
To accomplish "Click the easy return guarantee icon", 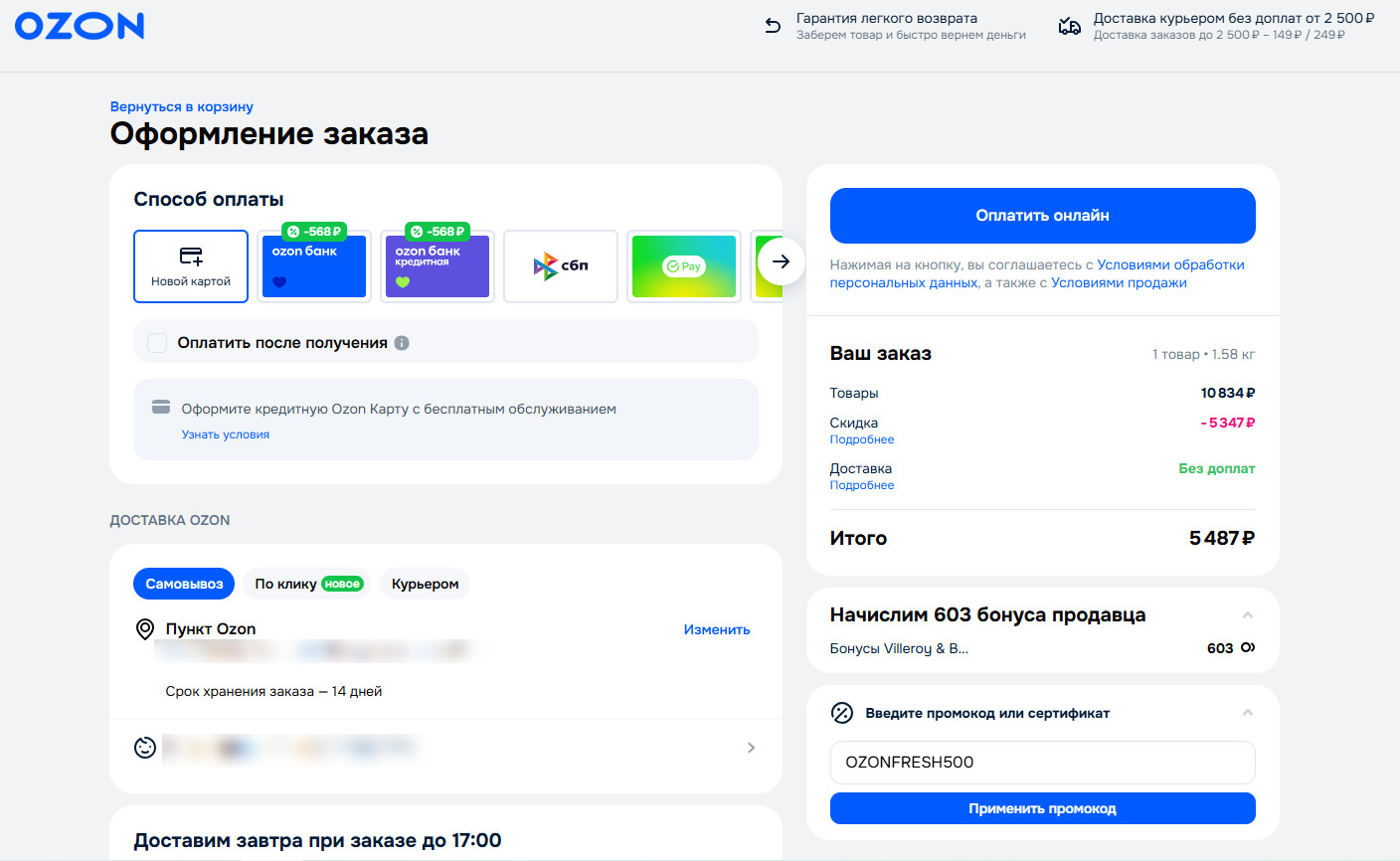I will point(773,27).
